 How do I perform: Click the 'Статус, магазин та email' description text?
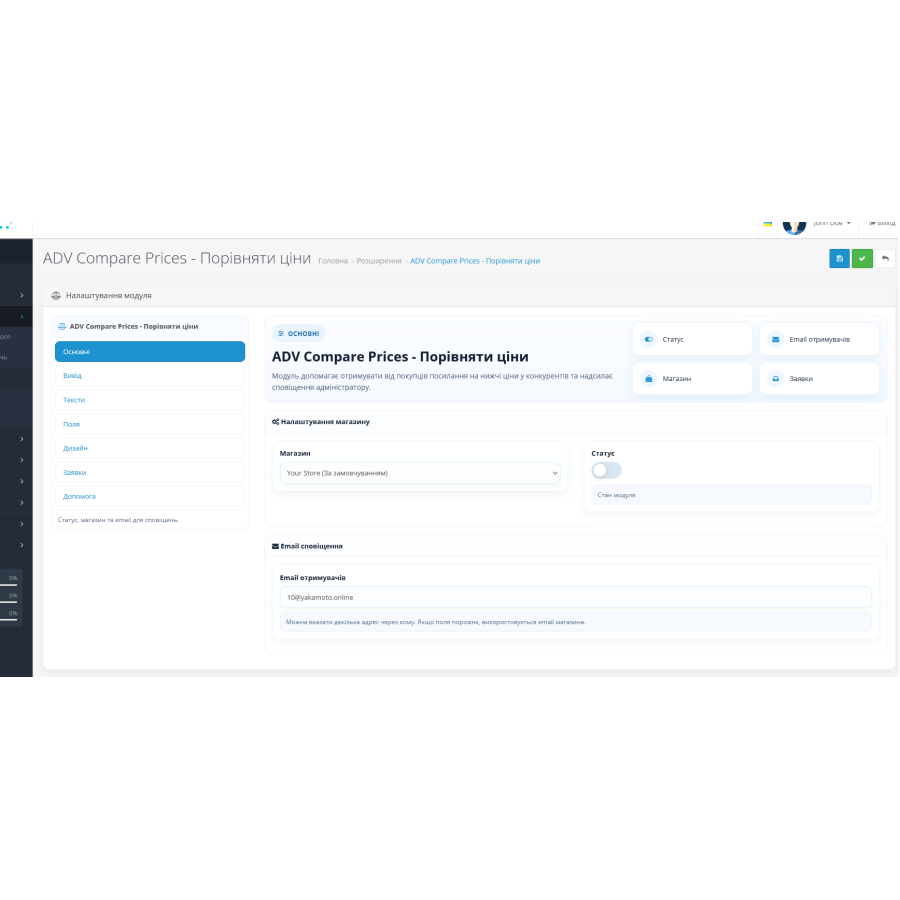(x=118, y=520)
